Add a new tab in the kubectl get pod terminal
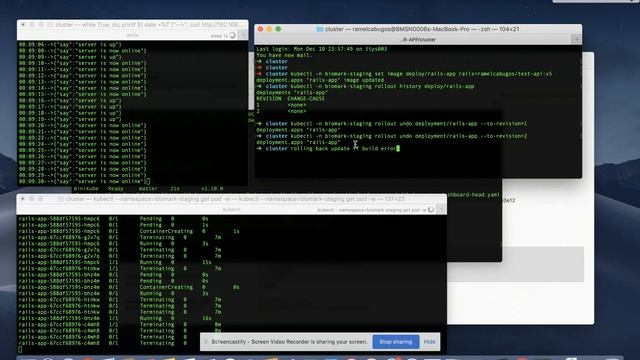 click(442, 209)
